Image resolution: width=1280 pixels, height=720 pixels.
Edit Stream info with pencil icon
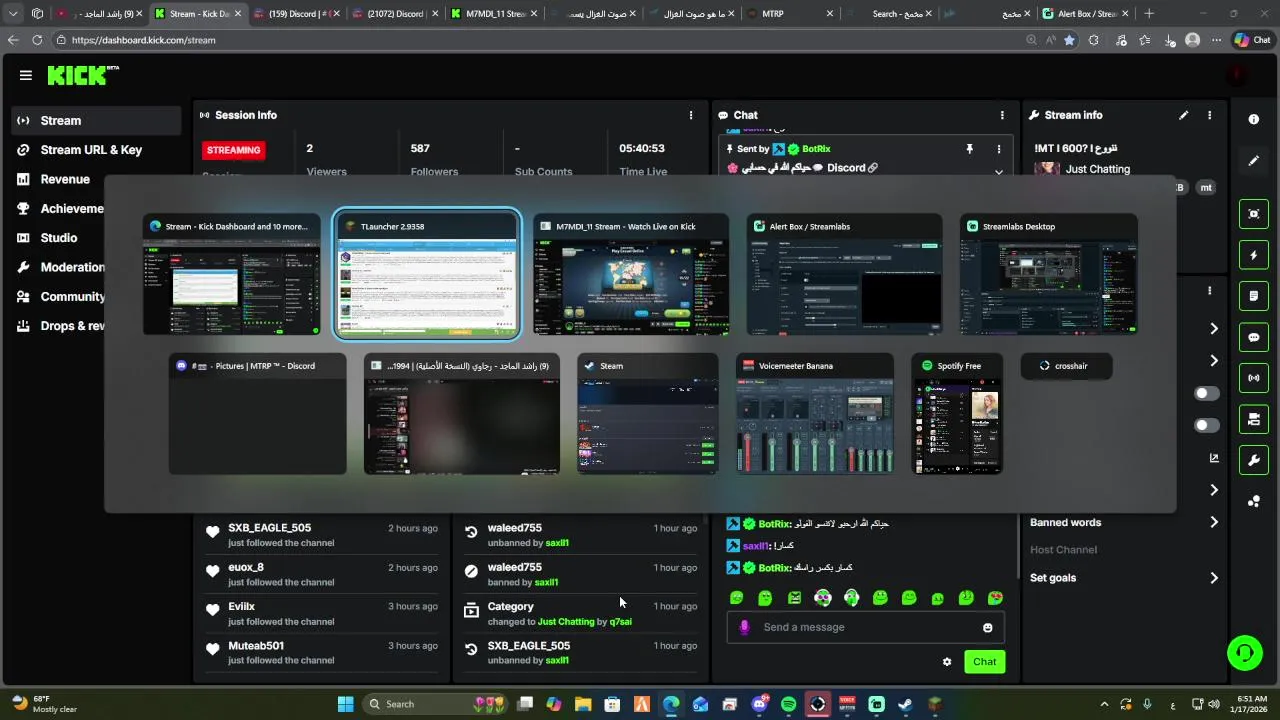point(1184,115)
